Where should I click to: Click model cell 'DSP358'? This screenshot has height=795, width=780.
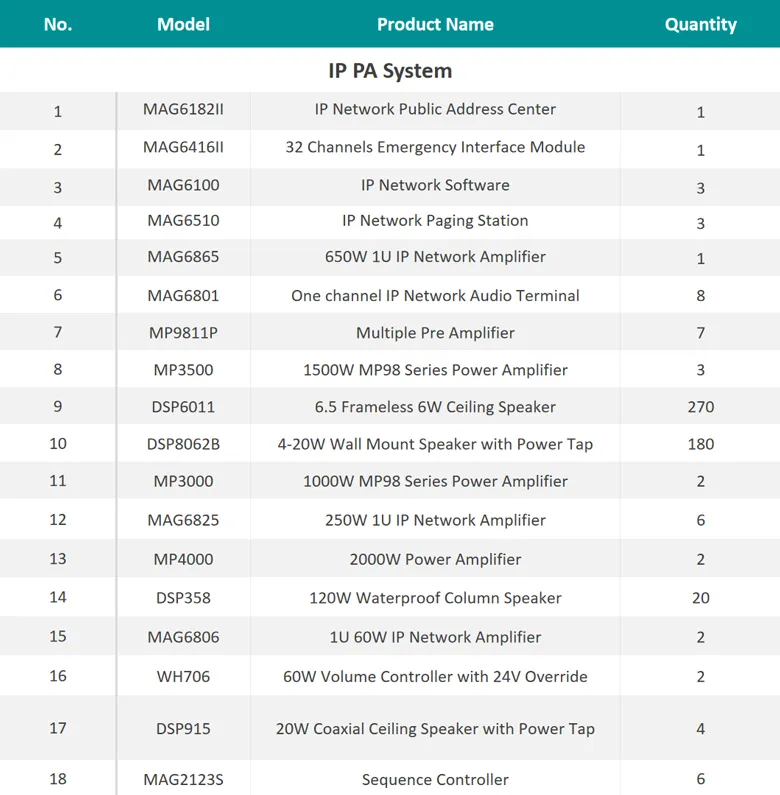(183, 598)
